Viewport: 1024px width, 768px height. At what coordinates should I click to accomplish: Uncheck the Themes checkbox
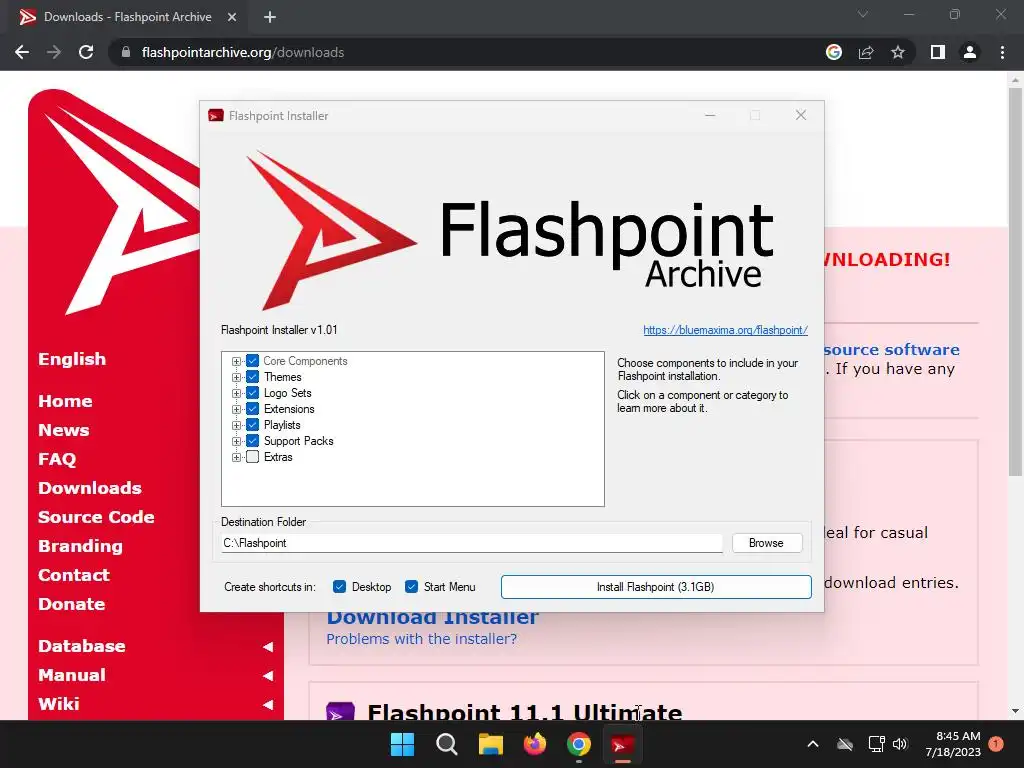point(253,377)
